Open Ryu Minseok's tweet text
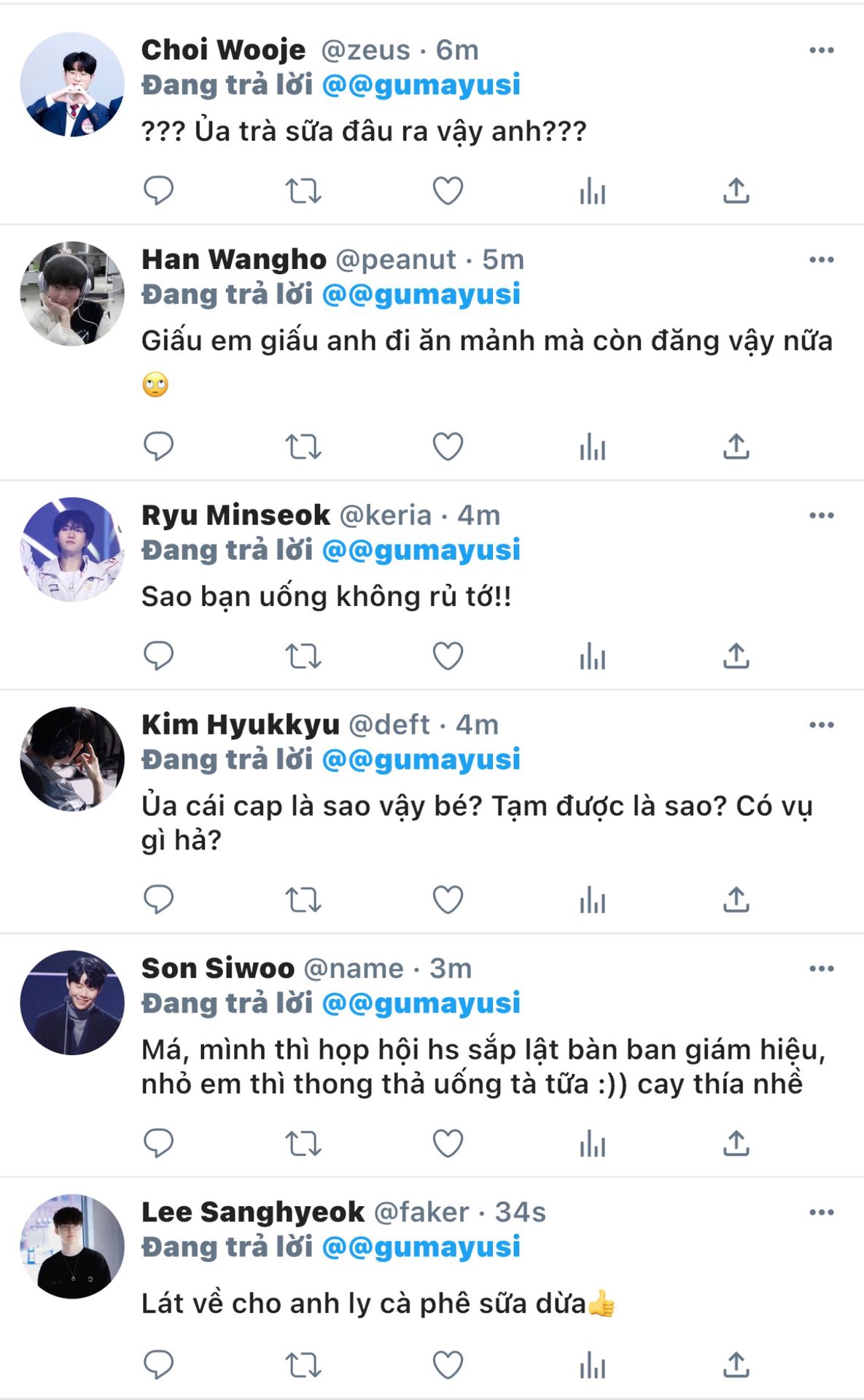Screen dimensions: 864x1400 (x=326, y=596)
